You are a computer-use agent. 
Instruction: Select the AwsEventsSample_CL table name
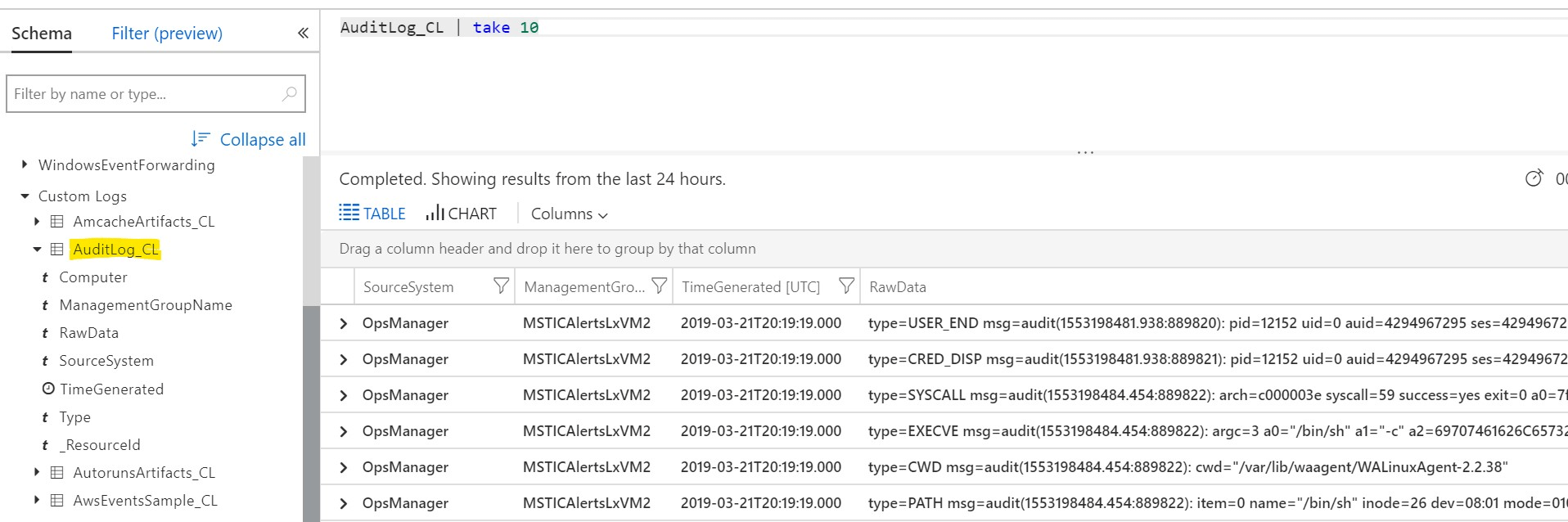click(146, 501)
